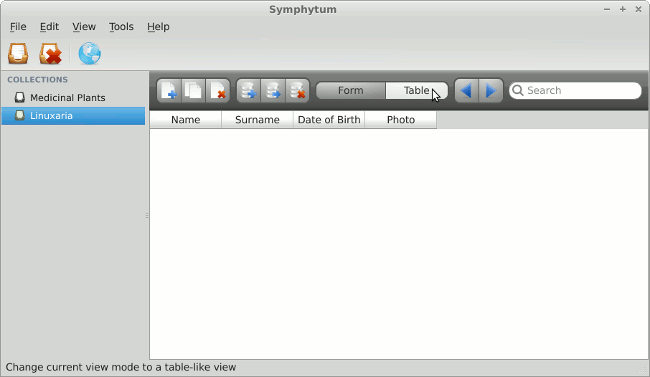Go to the previous record with left arrow

466,90
